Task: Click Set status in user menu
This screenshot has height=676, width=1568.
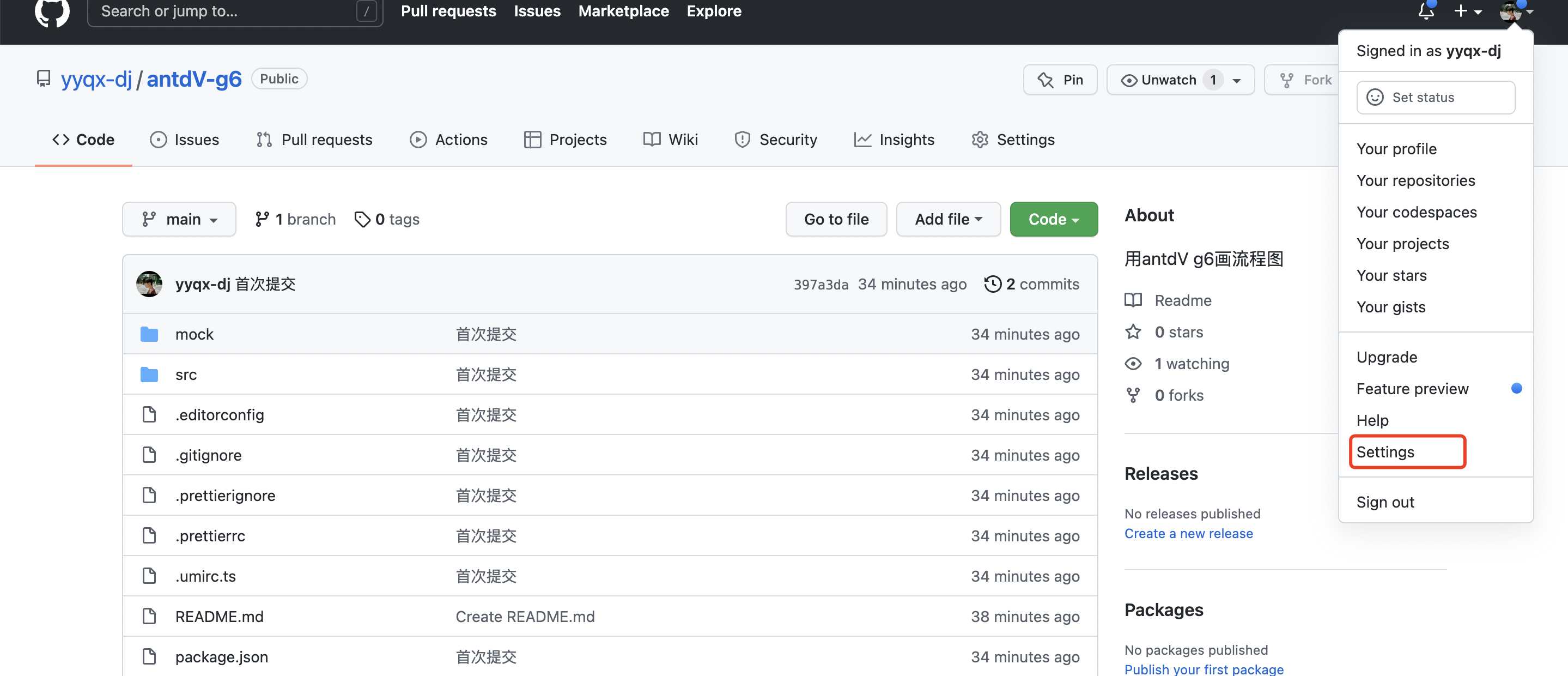Action: pos(1435,98)
